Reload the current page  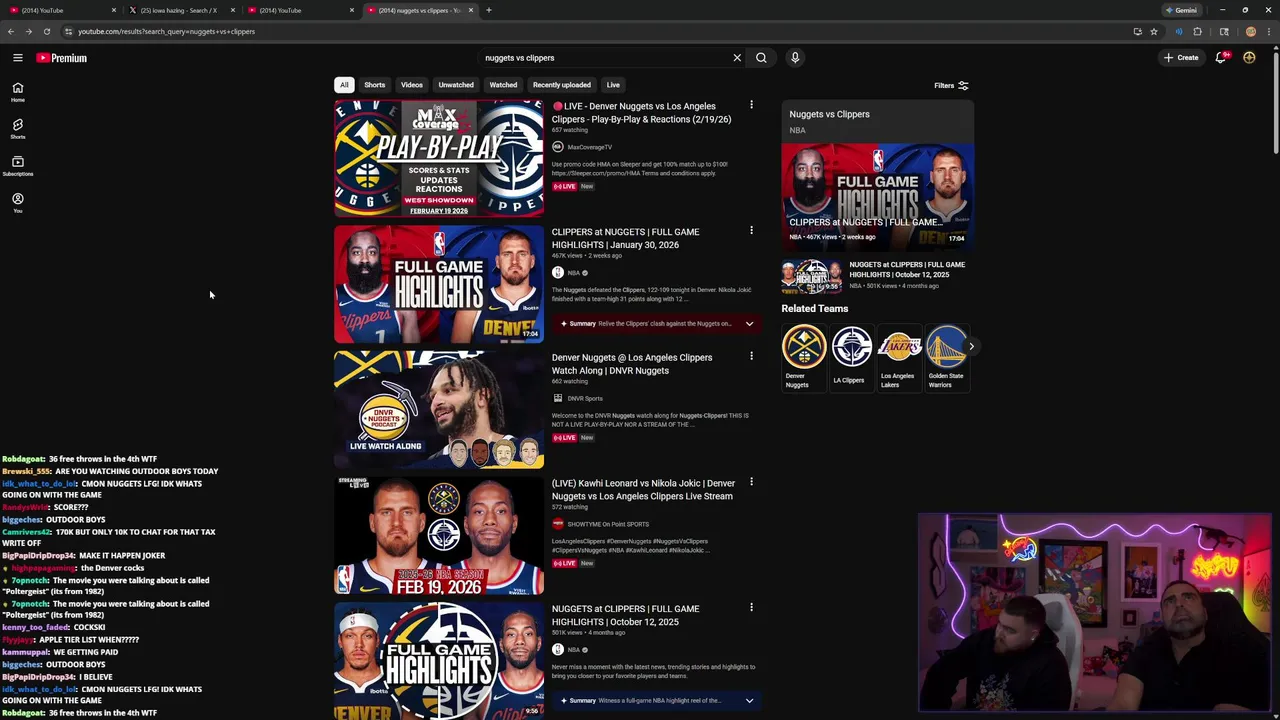[x=46, y=31]
